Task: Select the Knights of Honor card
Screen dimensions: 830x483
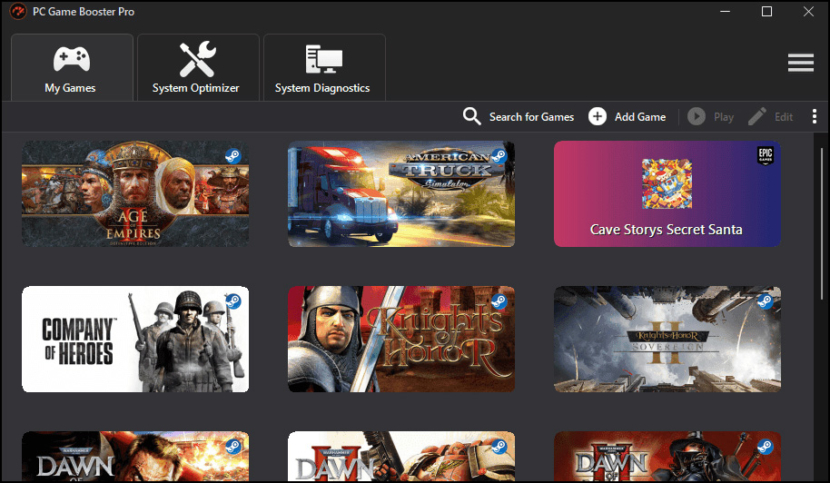Action: (x=401, y=339)
